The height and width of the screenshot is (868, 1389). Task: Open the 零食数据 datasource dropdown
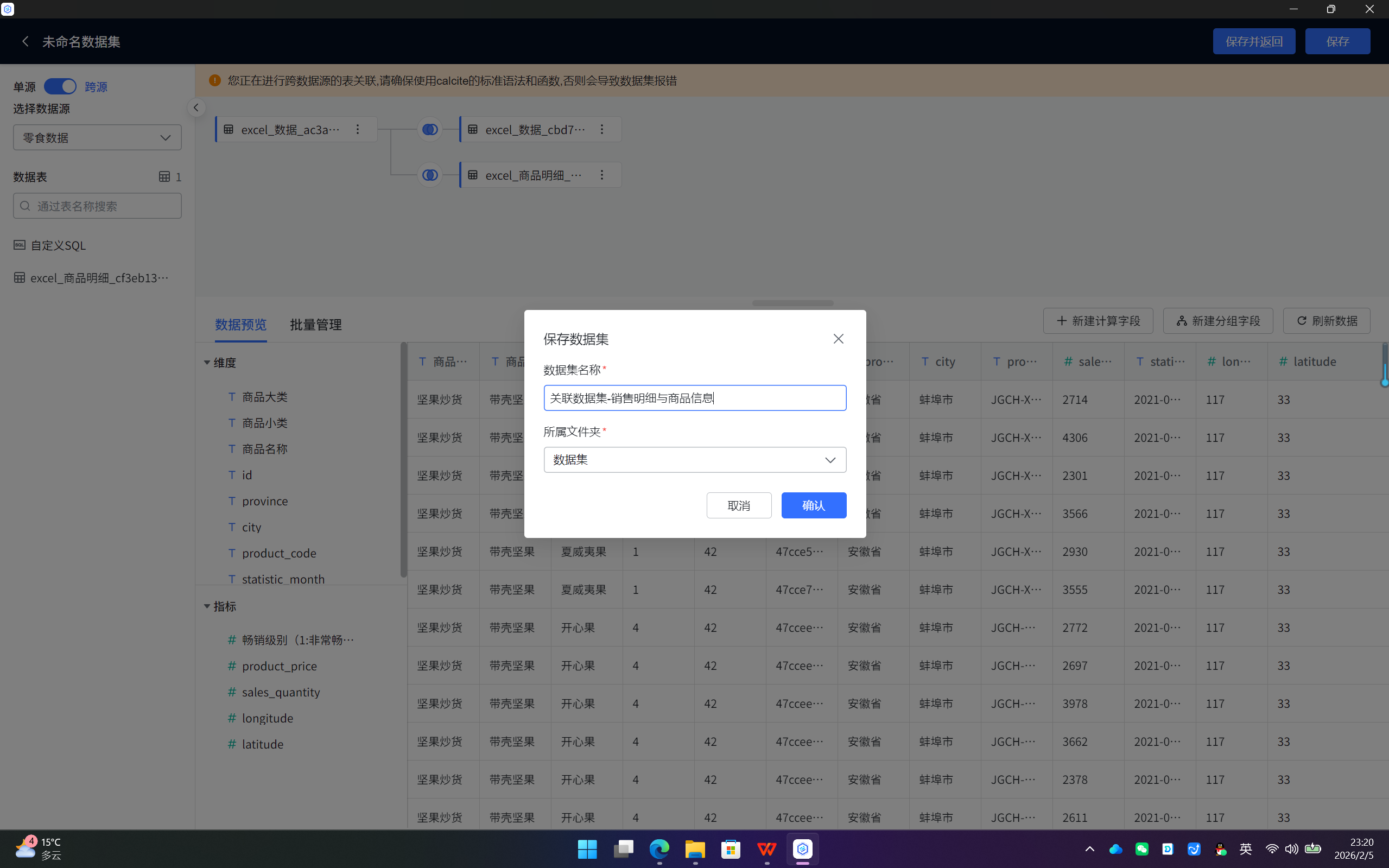(x=97, y=138)
